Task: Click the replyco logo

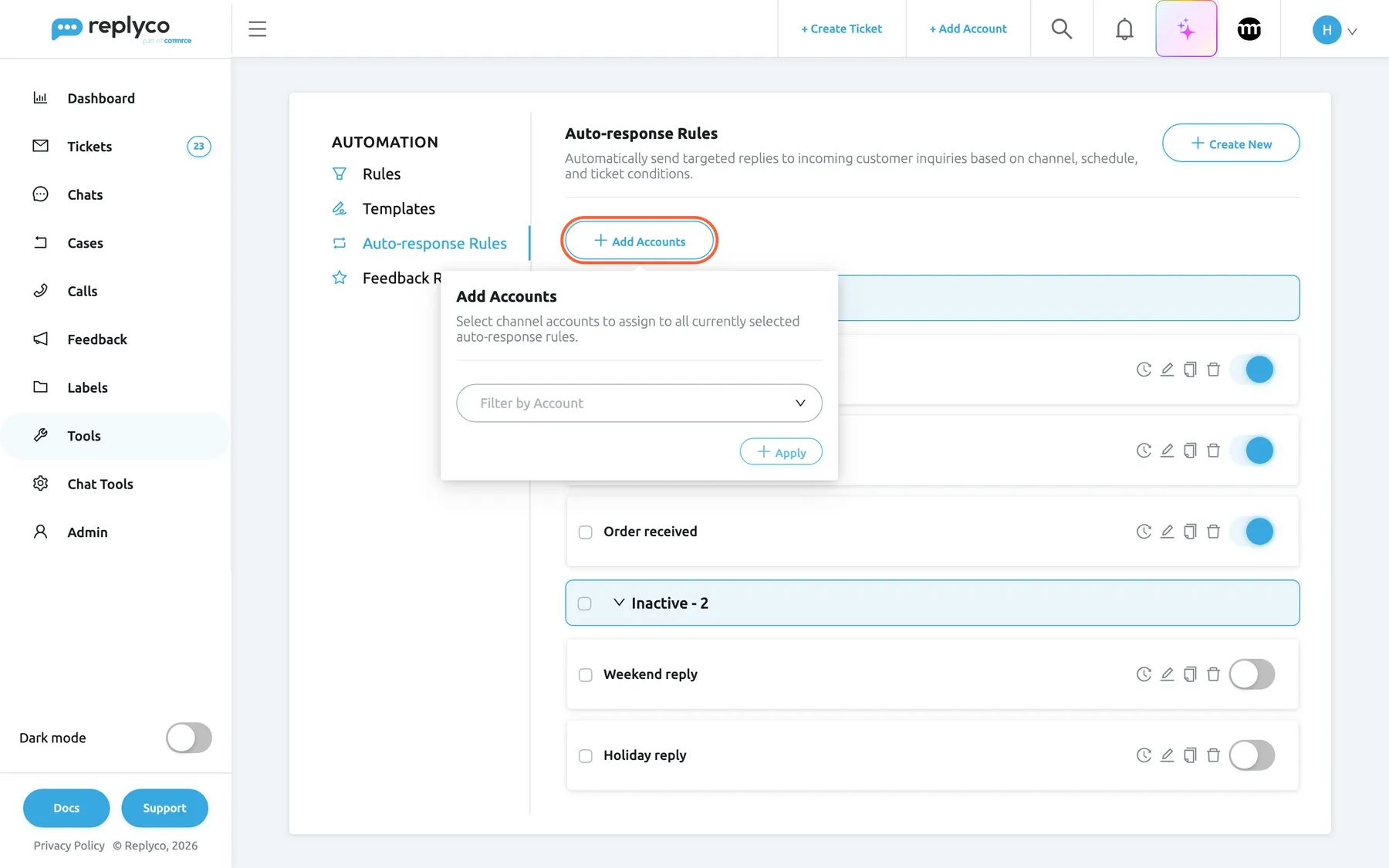Action: tap(121, 29)
